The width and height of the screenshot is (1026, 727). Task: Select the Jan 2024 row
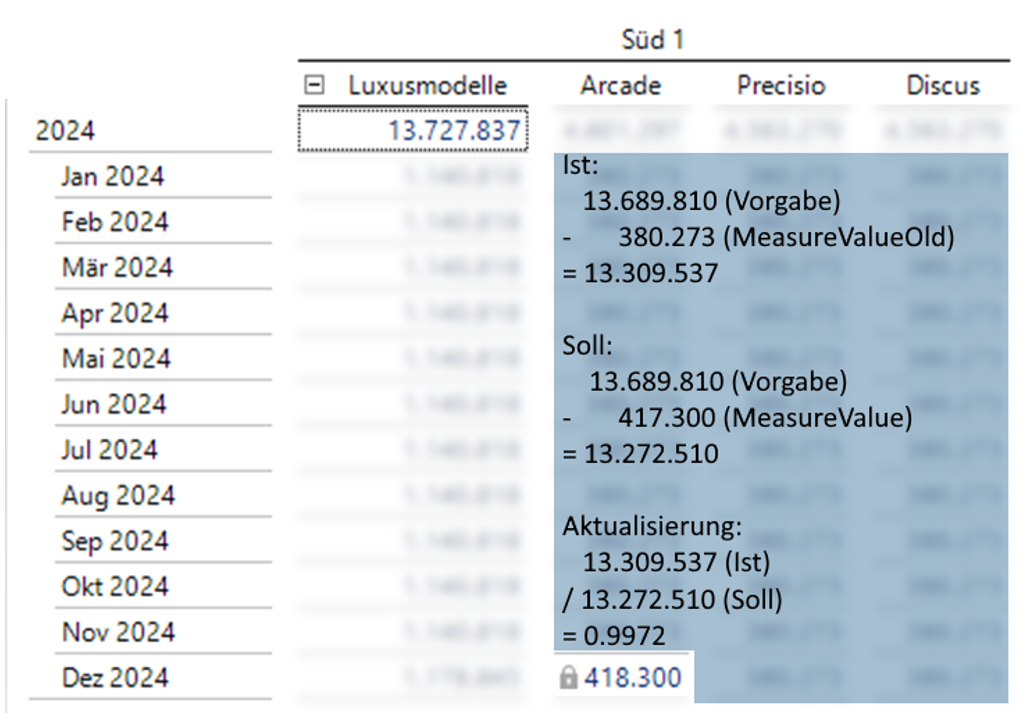pos(112,177)
